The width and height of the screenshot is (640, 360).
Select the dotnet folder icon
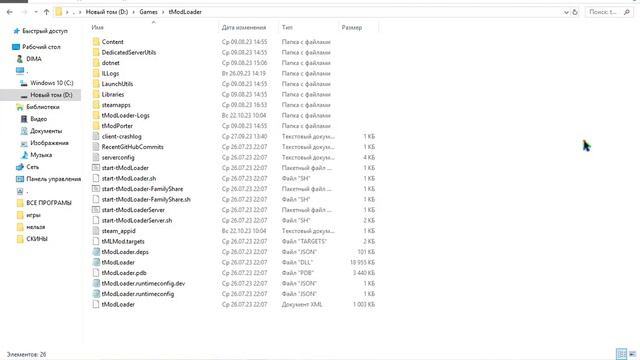point(96,63)
